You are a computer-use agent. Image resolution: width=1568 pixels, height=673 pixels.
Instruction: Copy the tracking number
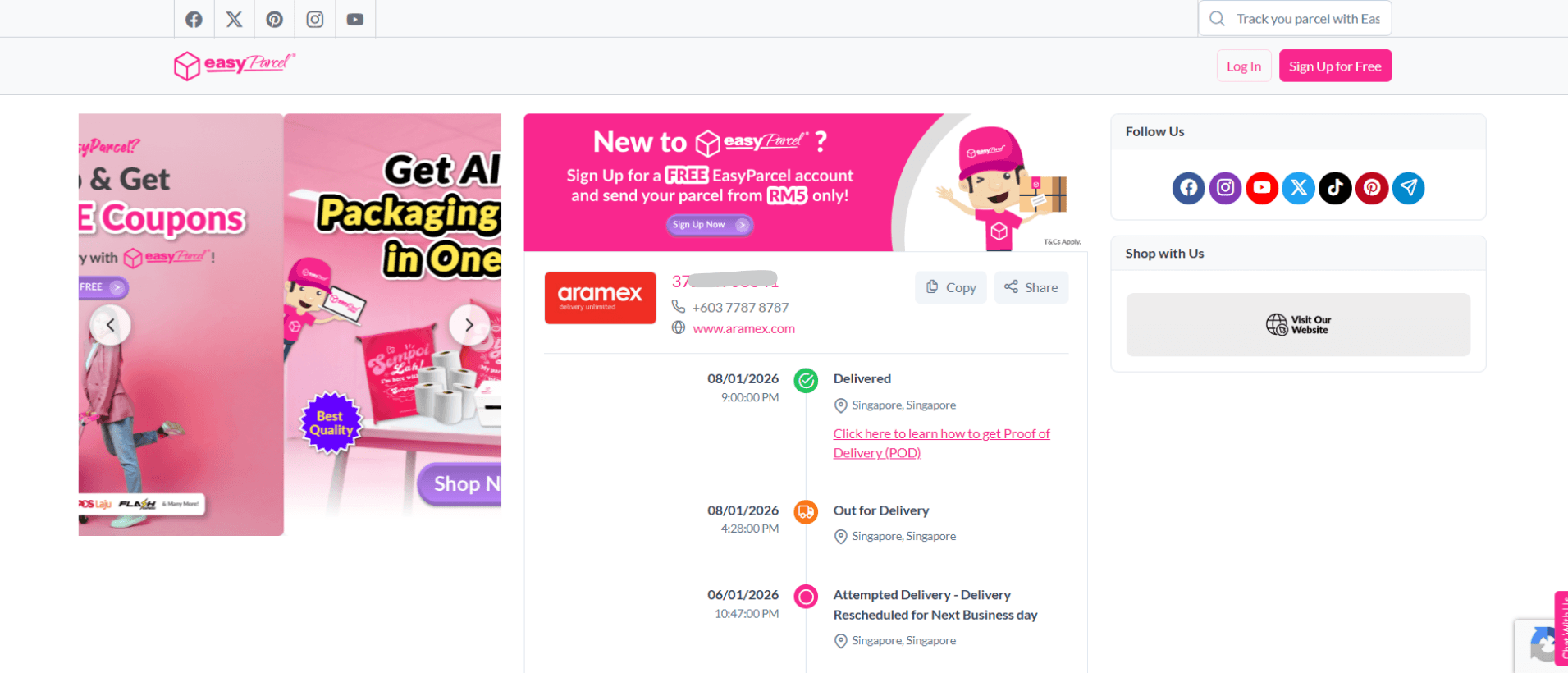click(951, 287)
